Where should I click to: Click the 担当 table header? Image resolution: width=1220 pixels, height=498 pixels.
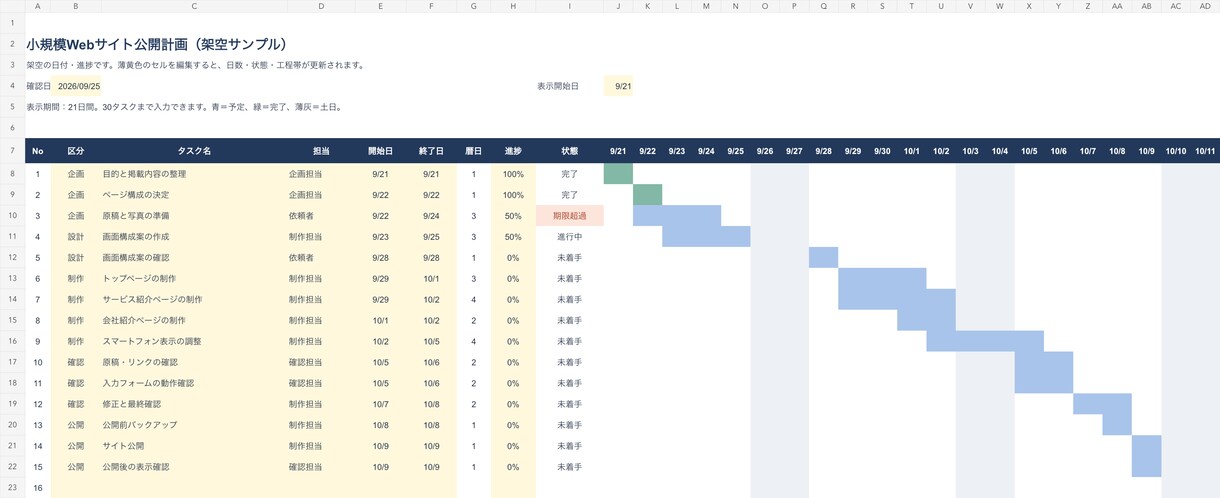(322, 151)
